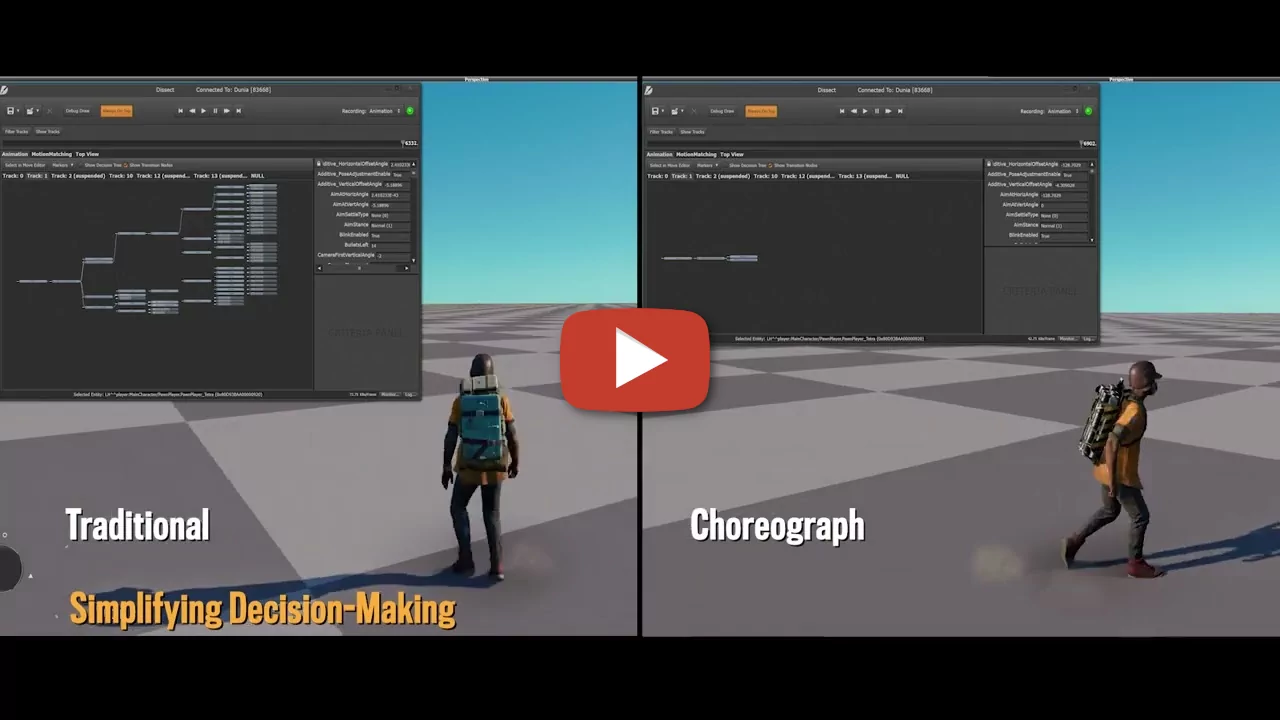Viewport: 1280px width, 720px height.
Task: Play the video with the red YouTube button
Action: click(x=635, y=360)
